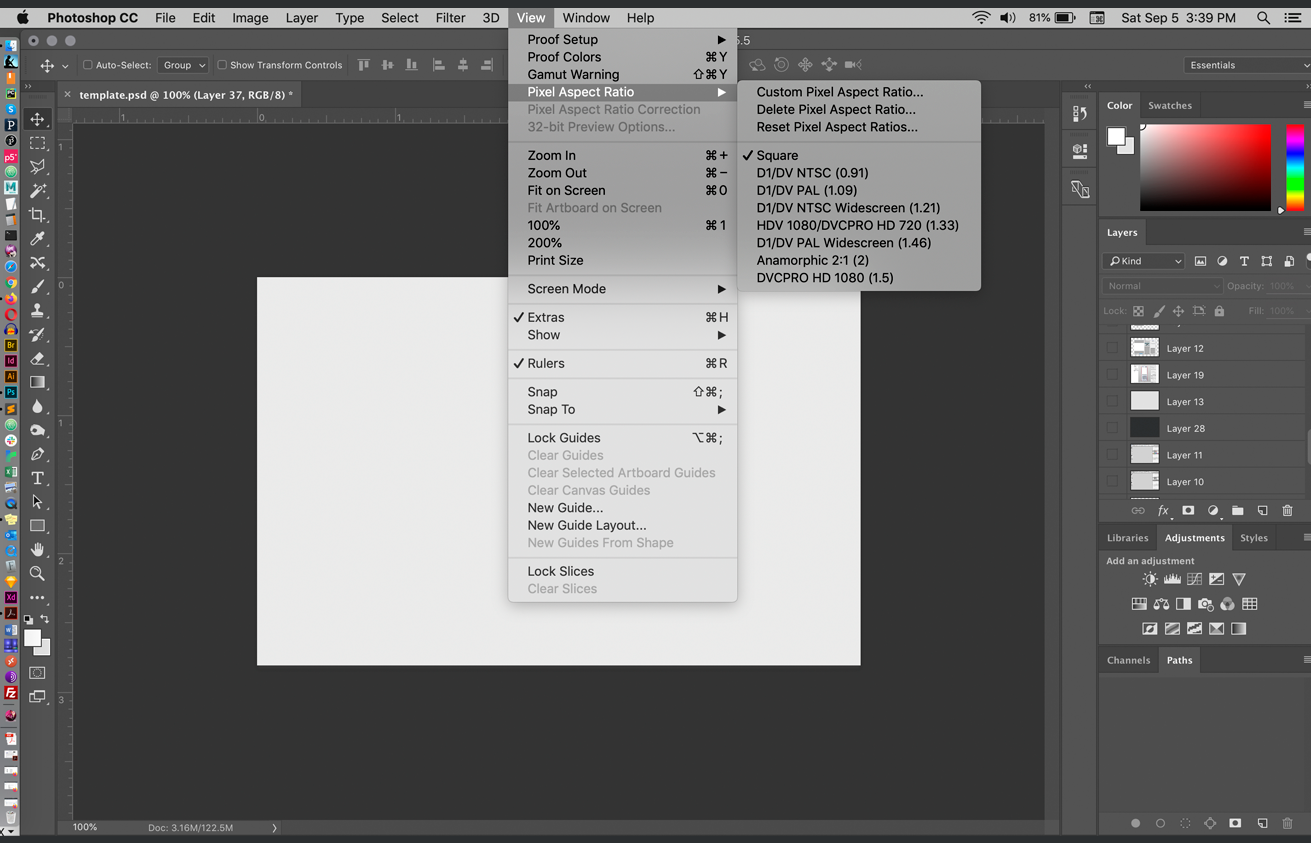This screenshot has height=843, width=1311.
Task: Select the Polygonal Lasso tool
Action: (37, 167)
